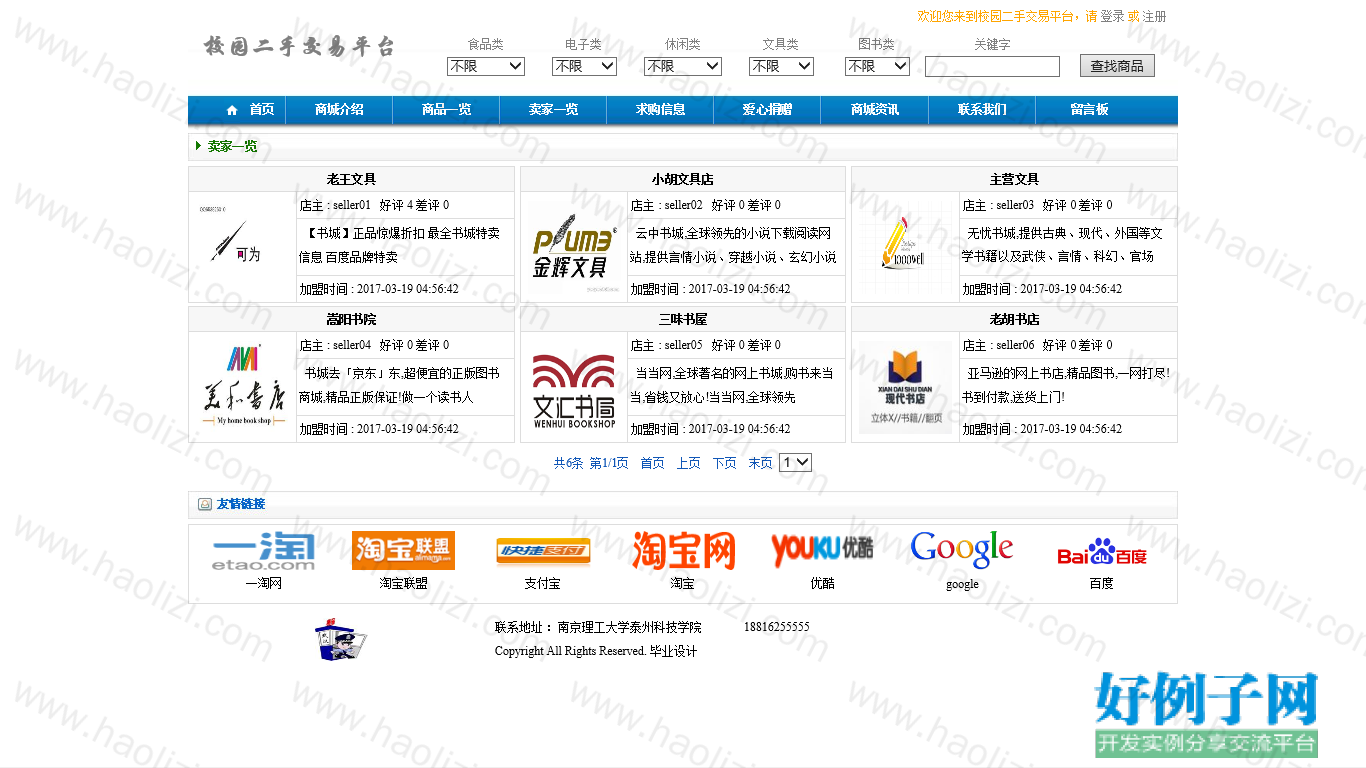Go to 首页 in the navigation bar
The image size is (1366, 768).
click(x=261, y=110)
